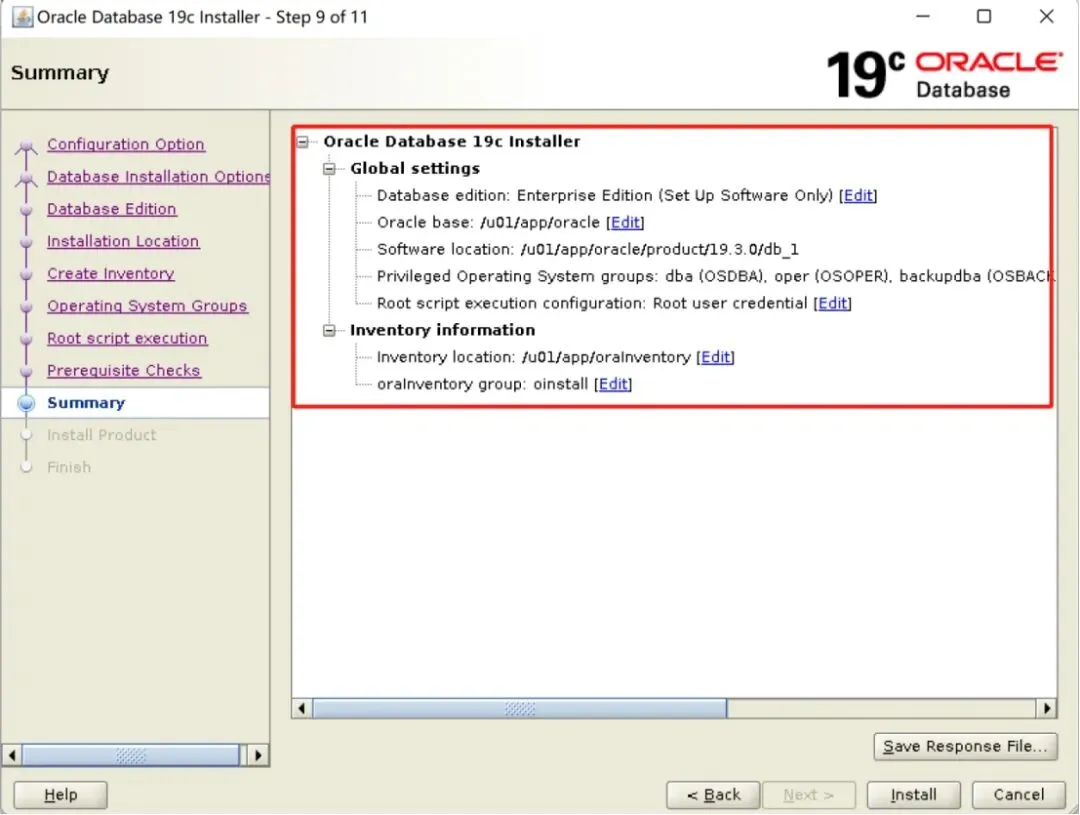The image size is (1080, 815).
Task: Click the summary pane horizontal scrollbar thumb
Action: point(519,708)
